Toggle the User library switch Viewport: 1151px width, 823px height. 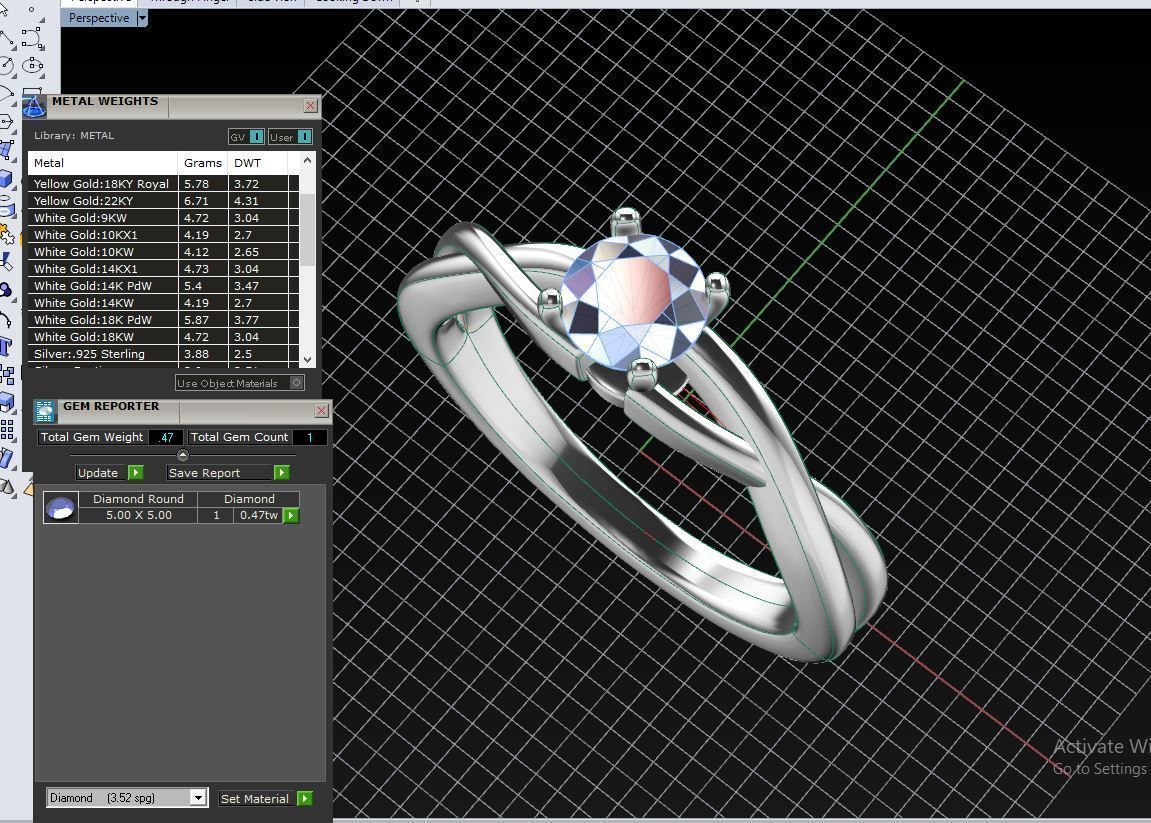click(x=290, y=137)
